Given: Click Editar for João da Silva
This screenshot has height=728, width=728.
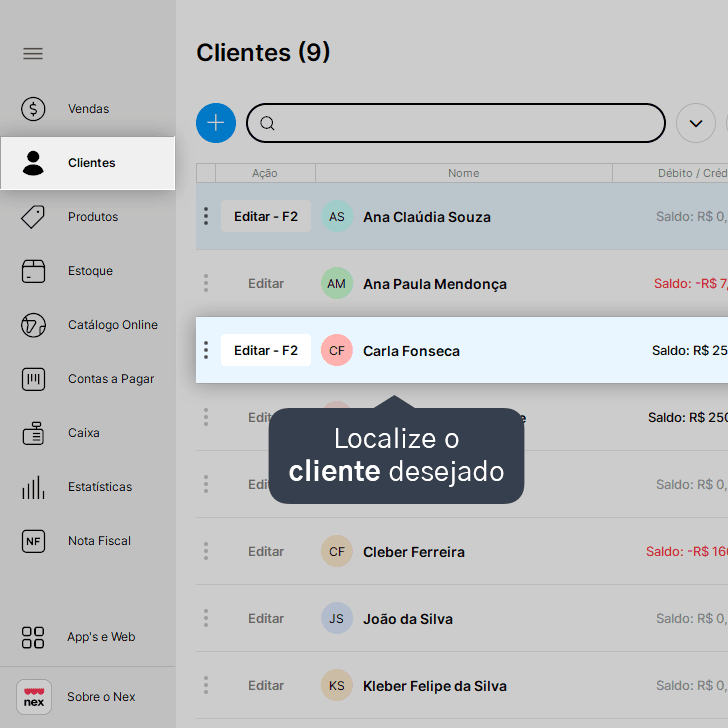Looking at the screenshot, I should click(x=266, y=618).
